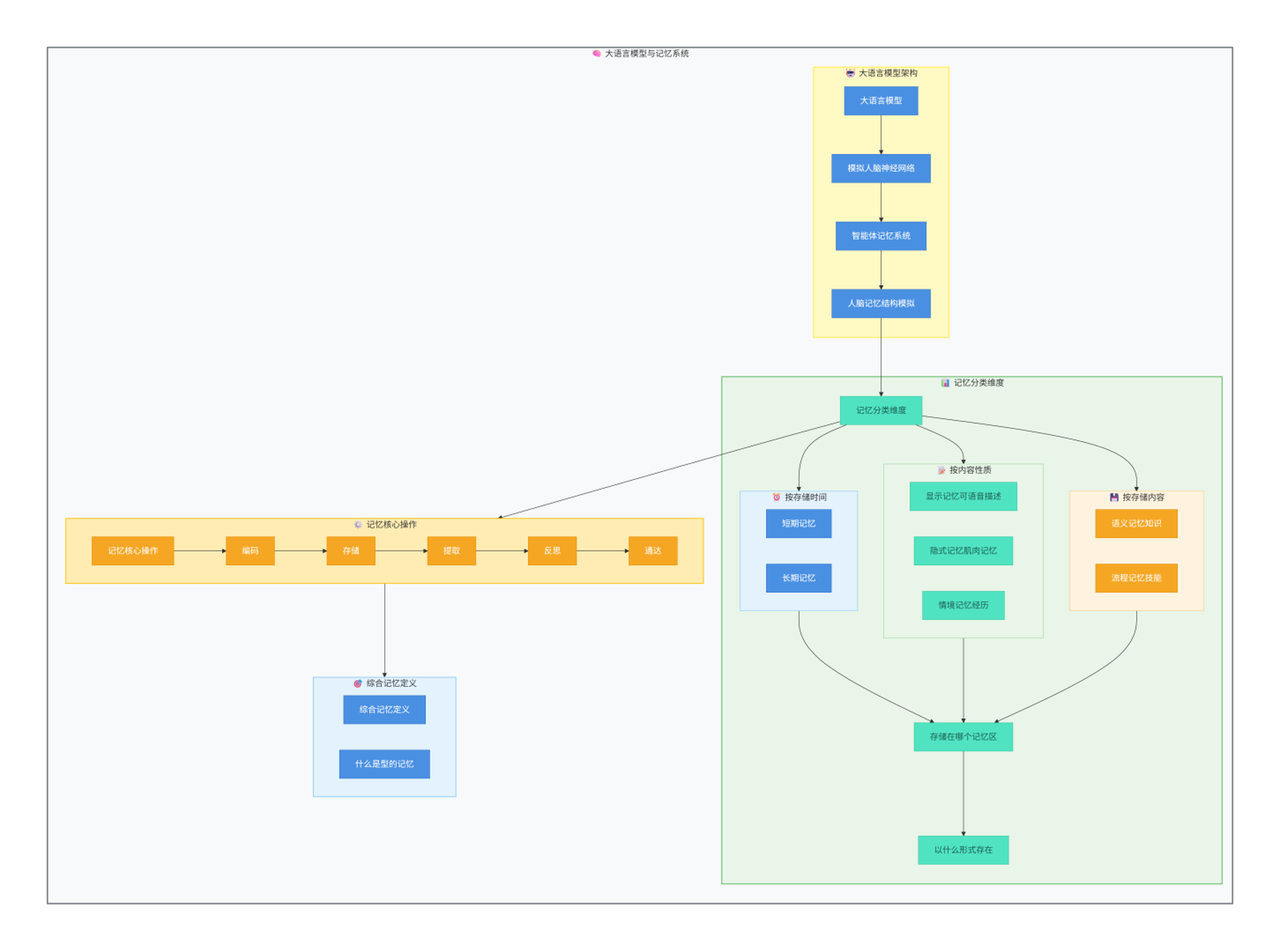1280x951 pixels.
Task: Select the 语义记忆知识 node
Action: (1136, 524)
